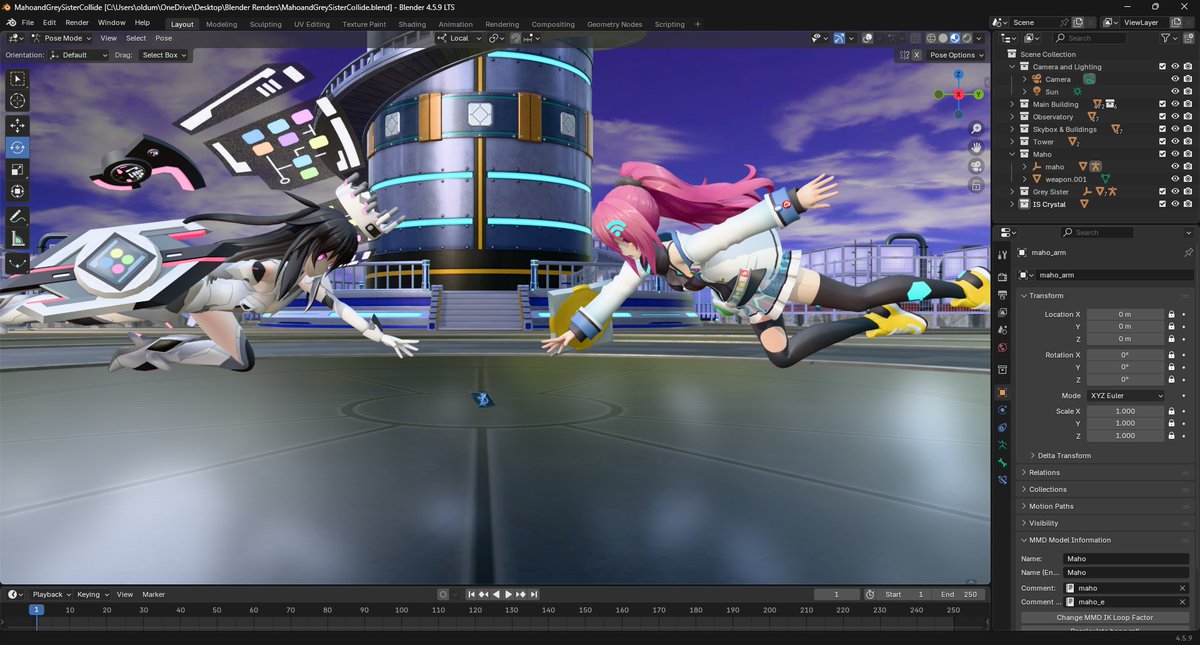Lock the Scale Z value

click(1171, 436)
